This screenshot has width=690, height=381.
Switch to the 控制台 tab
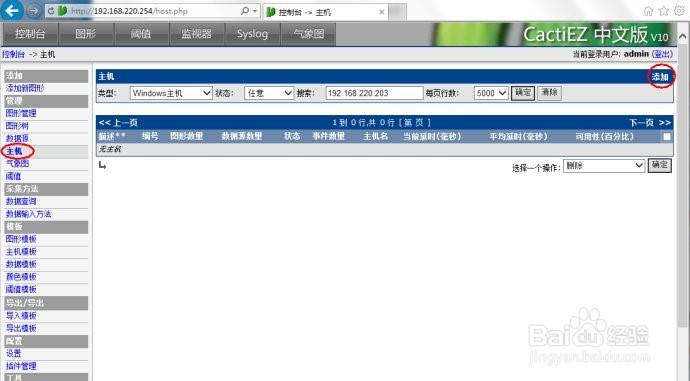point(30,34)
